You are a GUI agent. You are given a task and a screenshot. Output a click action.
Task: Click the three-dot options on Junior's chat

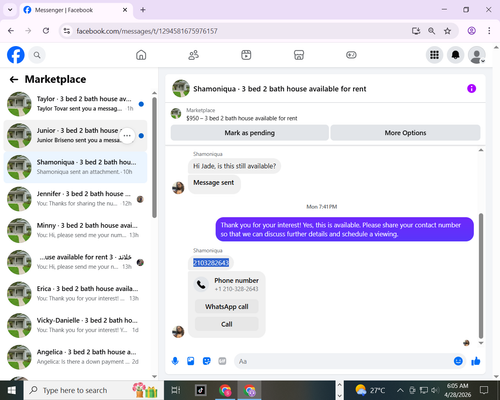click(x=127, y=136)
